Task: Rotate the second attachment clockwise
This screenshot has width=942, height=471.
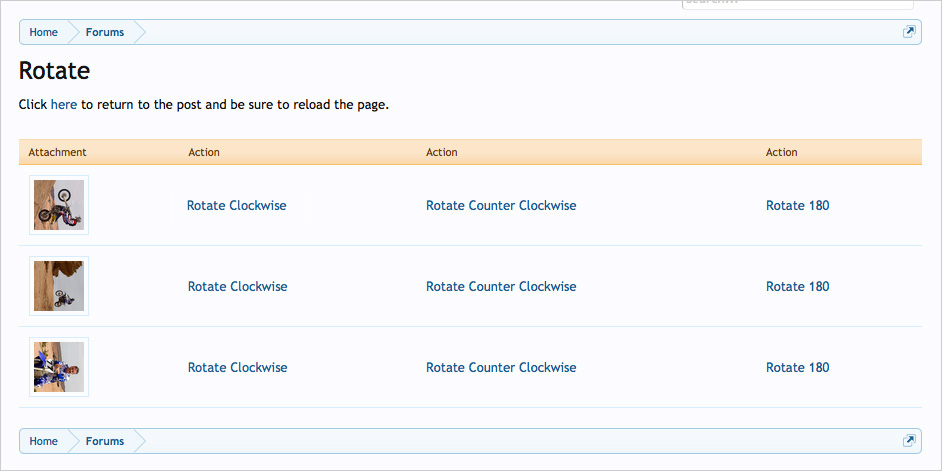Action: [237, 286]
